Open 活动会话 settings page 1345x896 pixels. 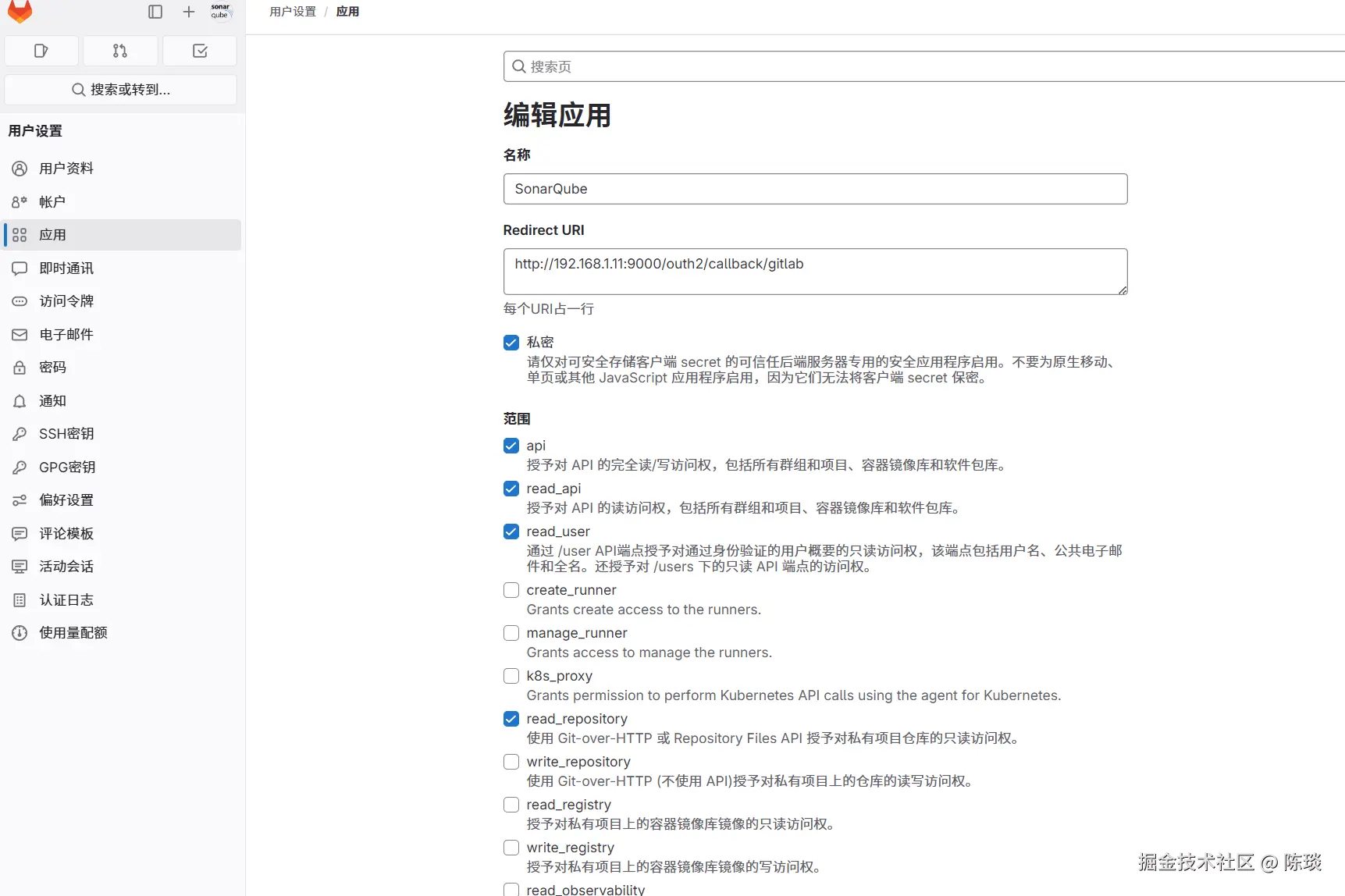(x=123, y=567)
